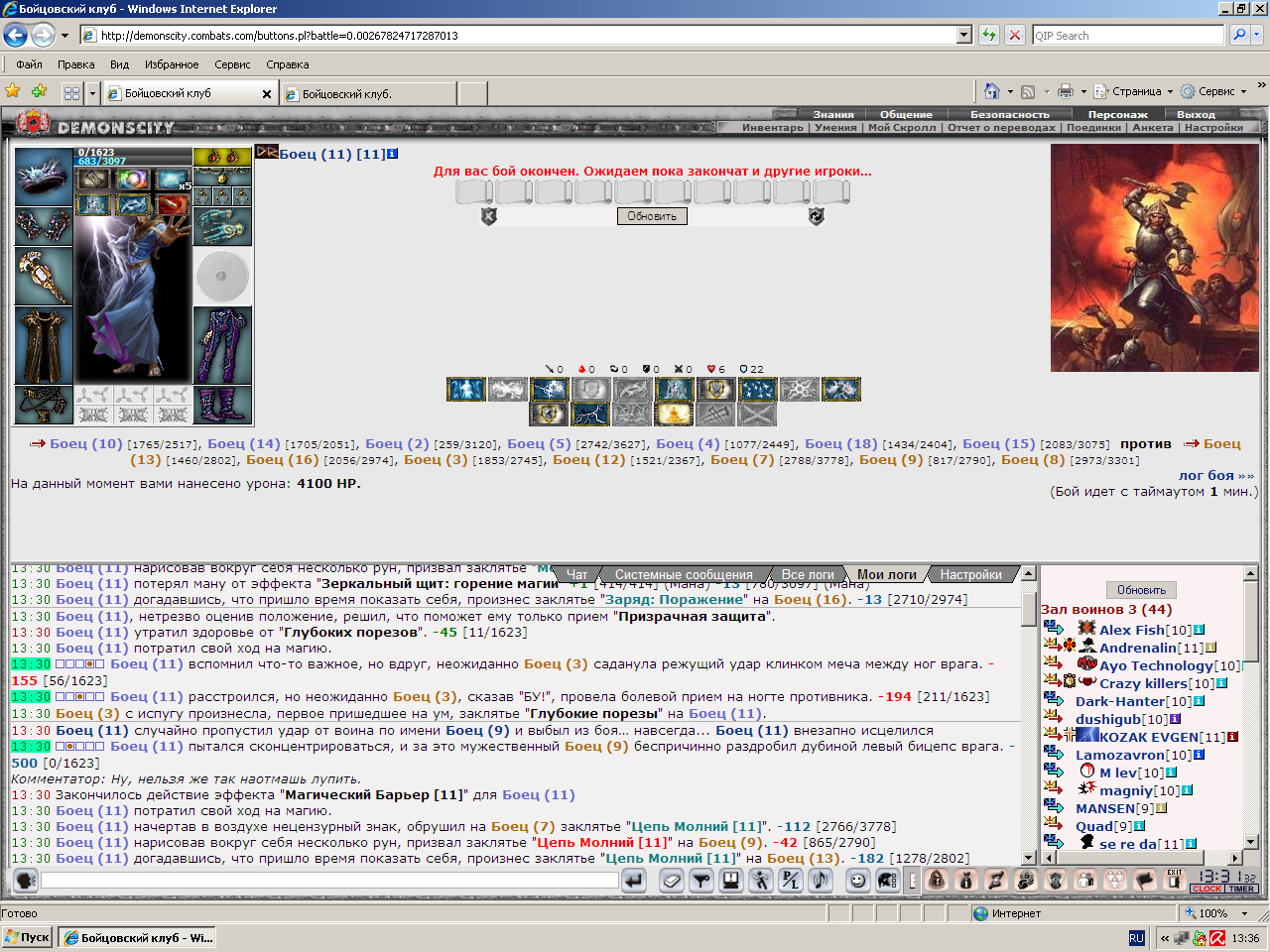Click the bracers equipment slot
Viewport: 1270px width, 952px height.
coord(44,226)
